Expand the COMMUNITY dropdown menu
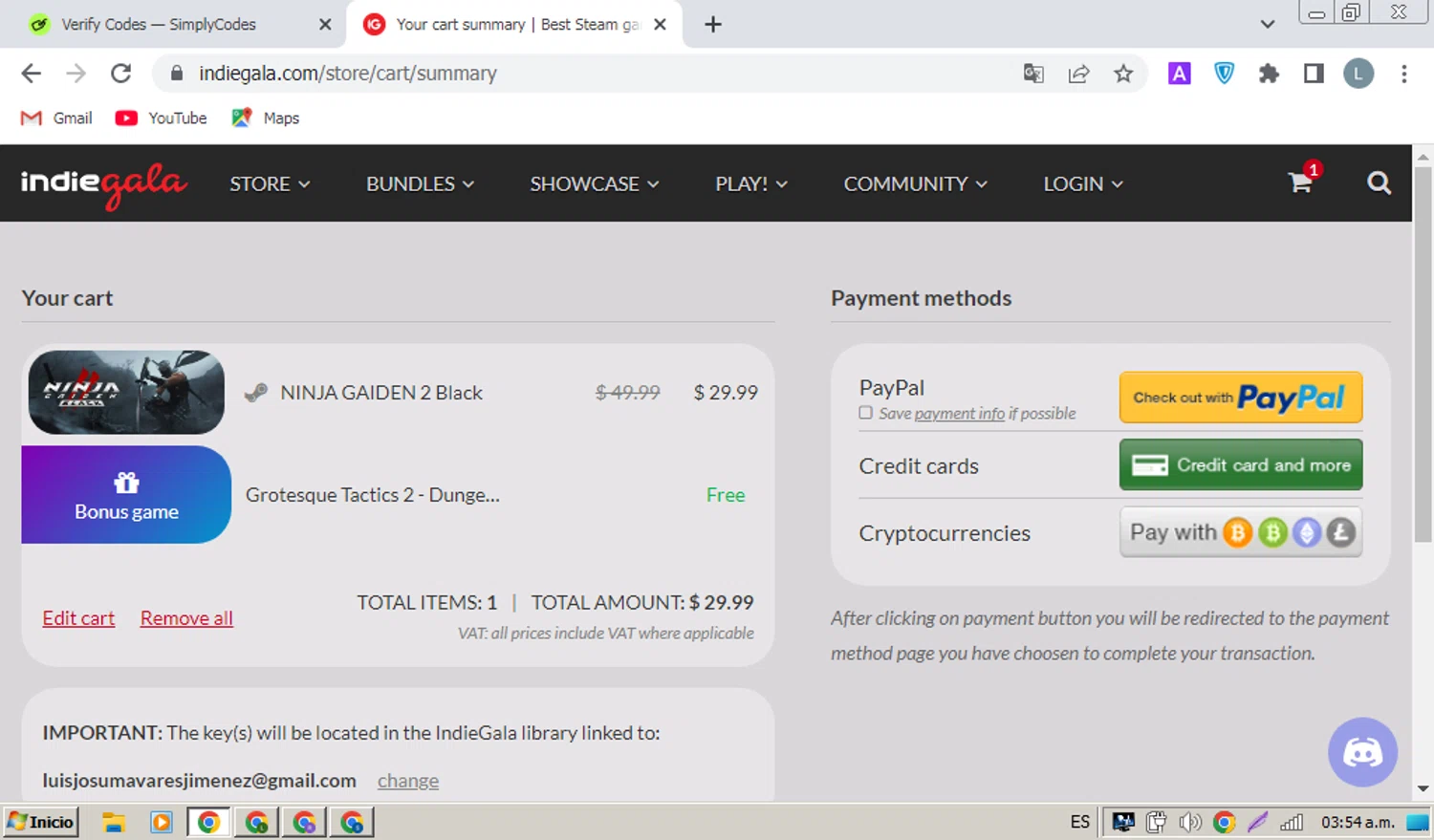The image size is (1434, 840). pyautogui.click(x=915, y=183)
